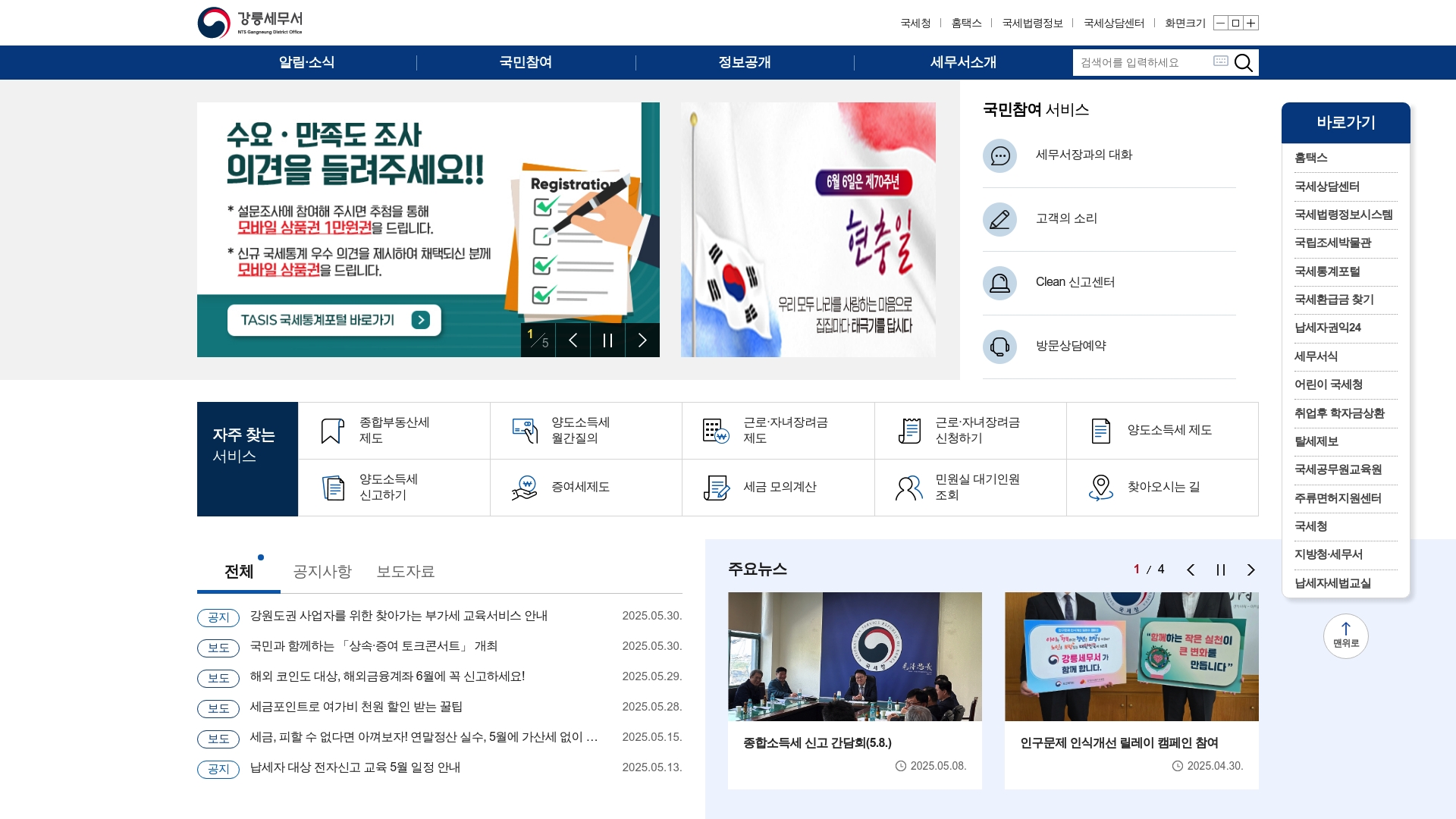Increase screen size with plus button
Screen dimensions: 1456x819
1251,23
